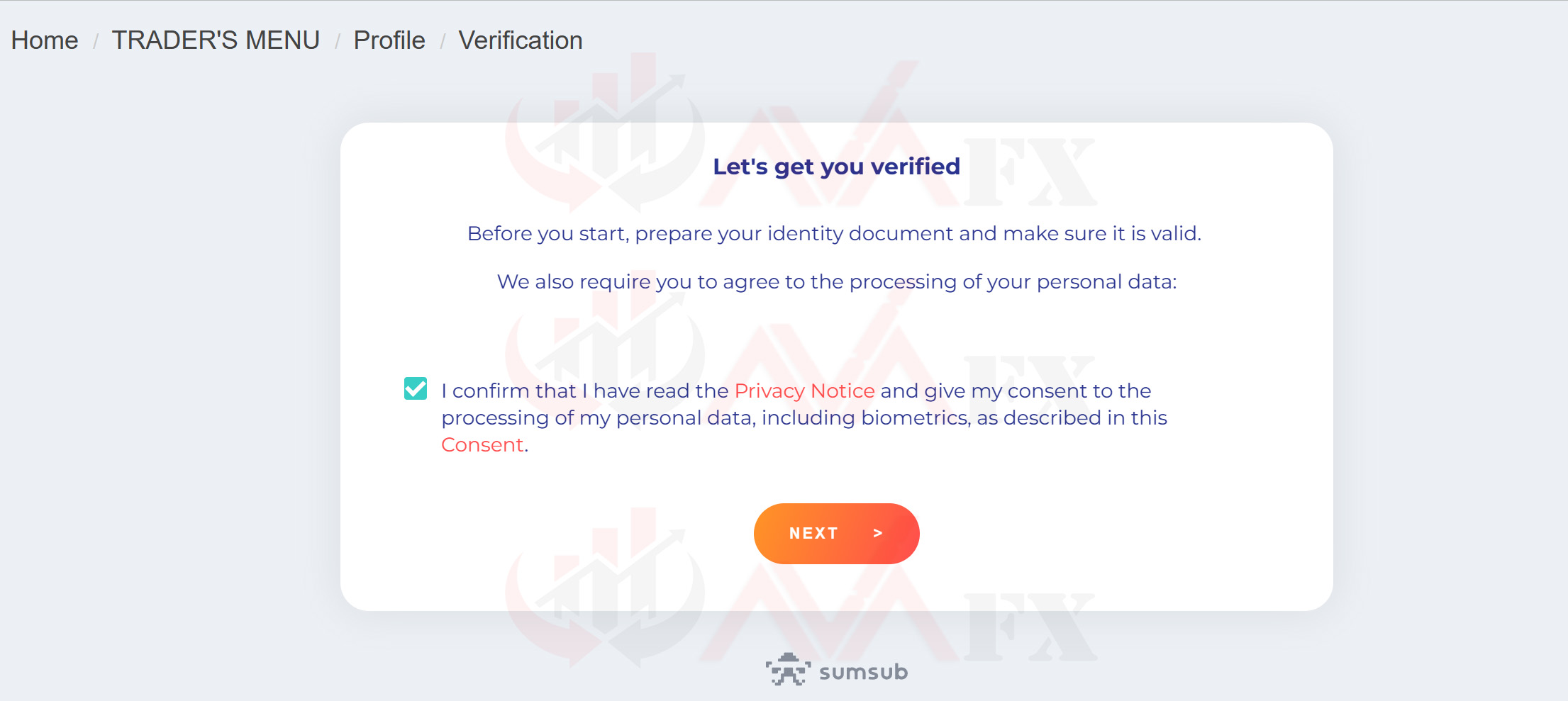Open the Consent document link

click(x=482, y=444)
